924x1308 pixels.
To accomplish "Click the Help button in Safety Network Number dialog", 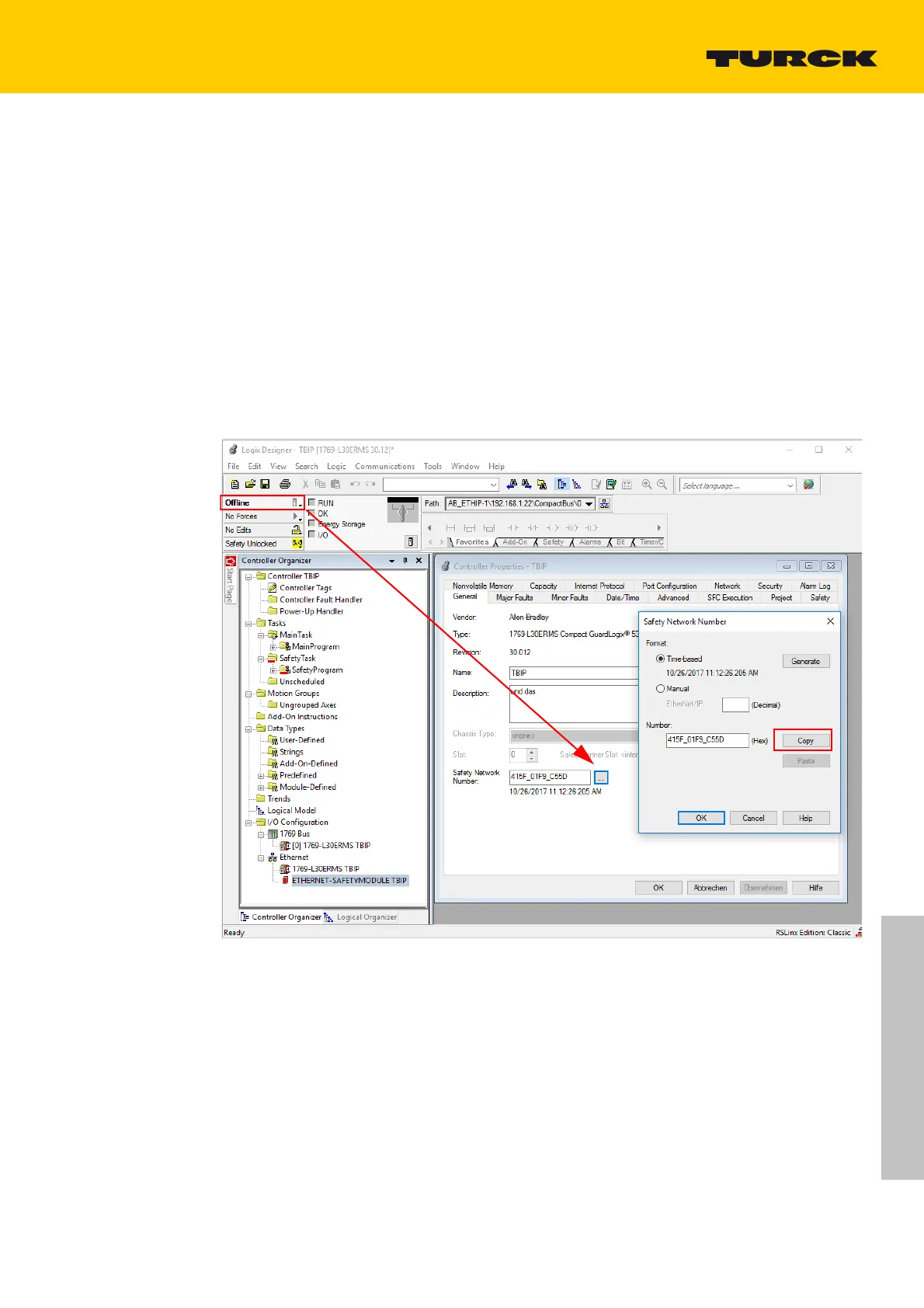I will pos(806,818).
